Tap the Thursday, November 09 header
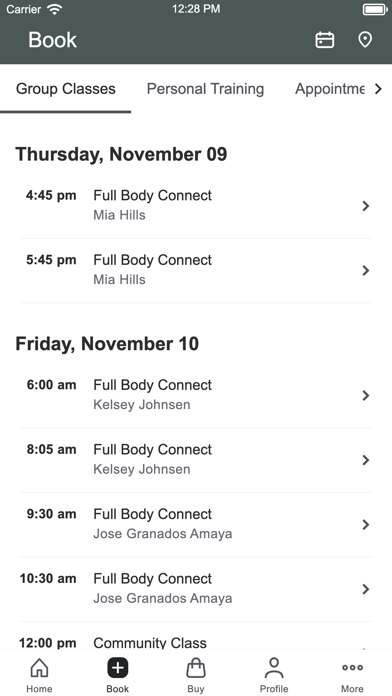This screenshot has height=696, width=392. coord(121,154)
